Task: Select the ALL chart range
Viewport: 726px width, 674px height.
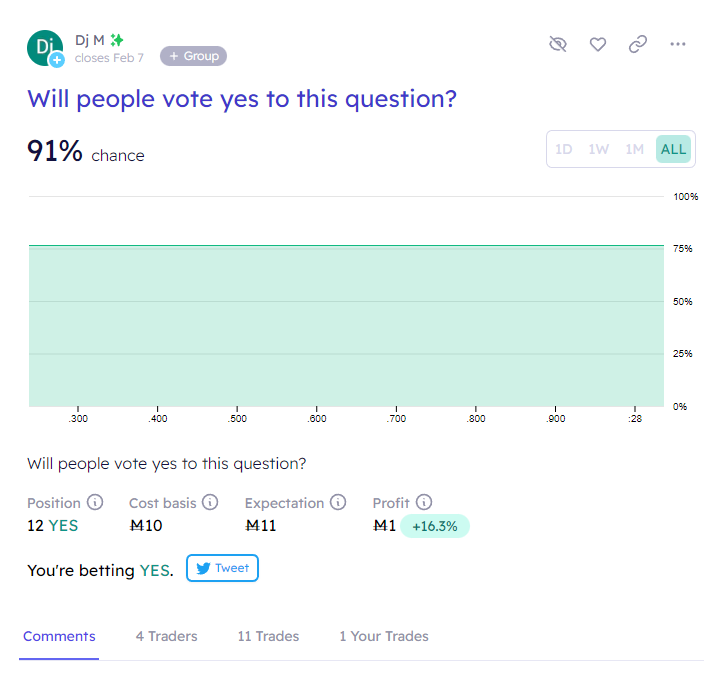Action: click(x=673, y=149)
